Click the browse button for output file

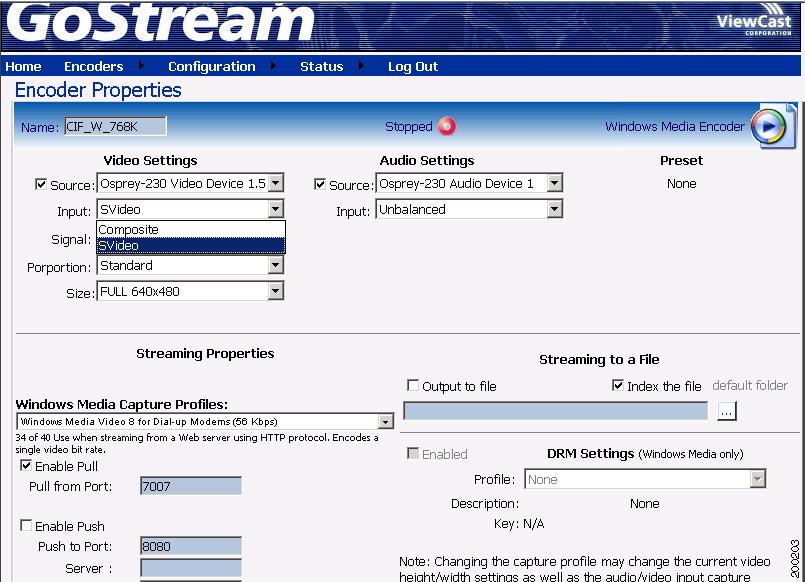(726, 411)
